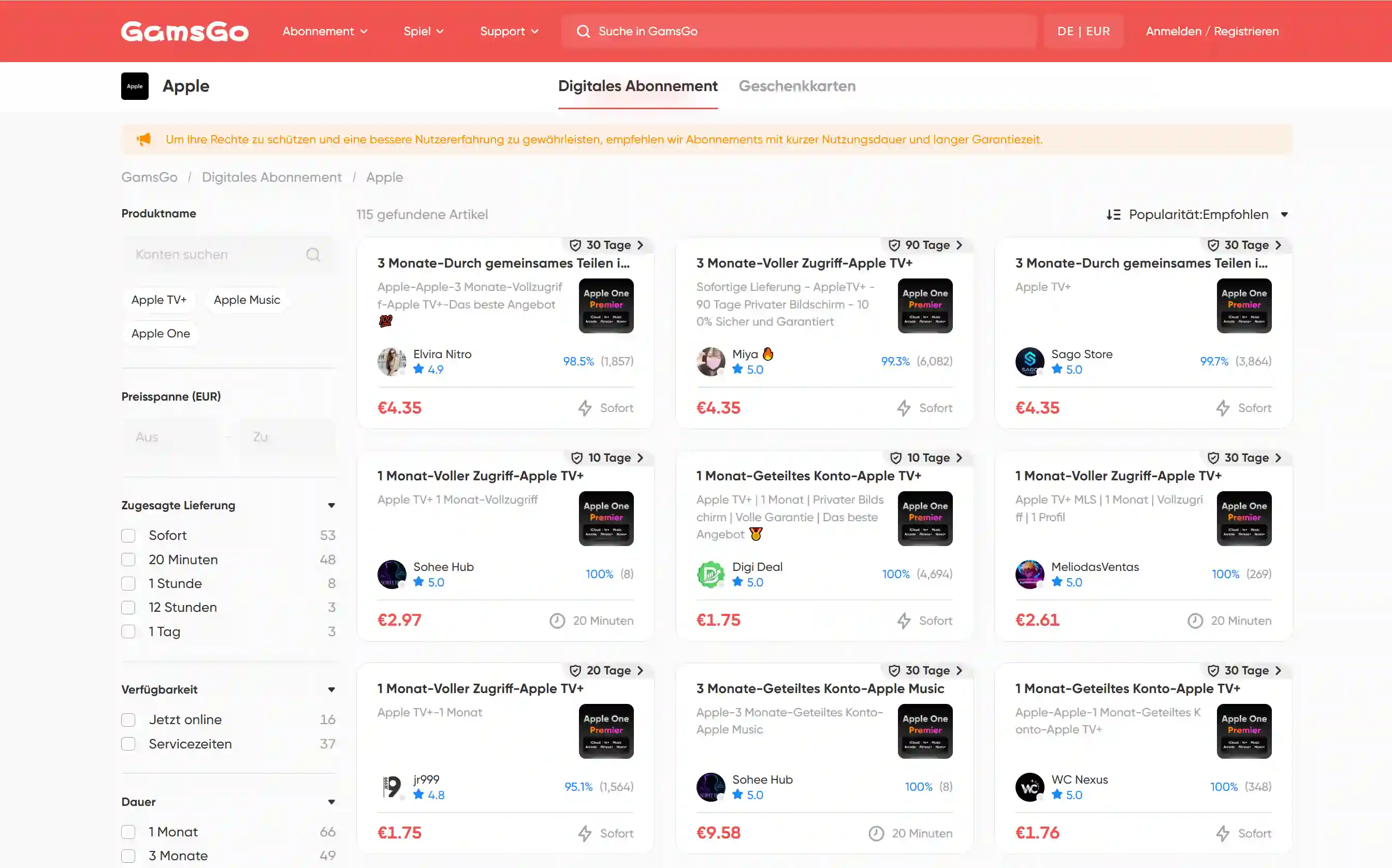The image size is (1392, 868).
Task: Click the €9.58 price text
Action: tap(718, 833)
